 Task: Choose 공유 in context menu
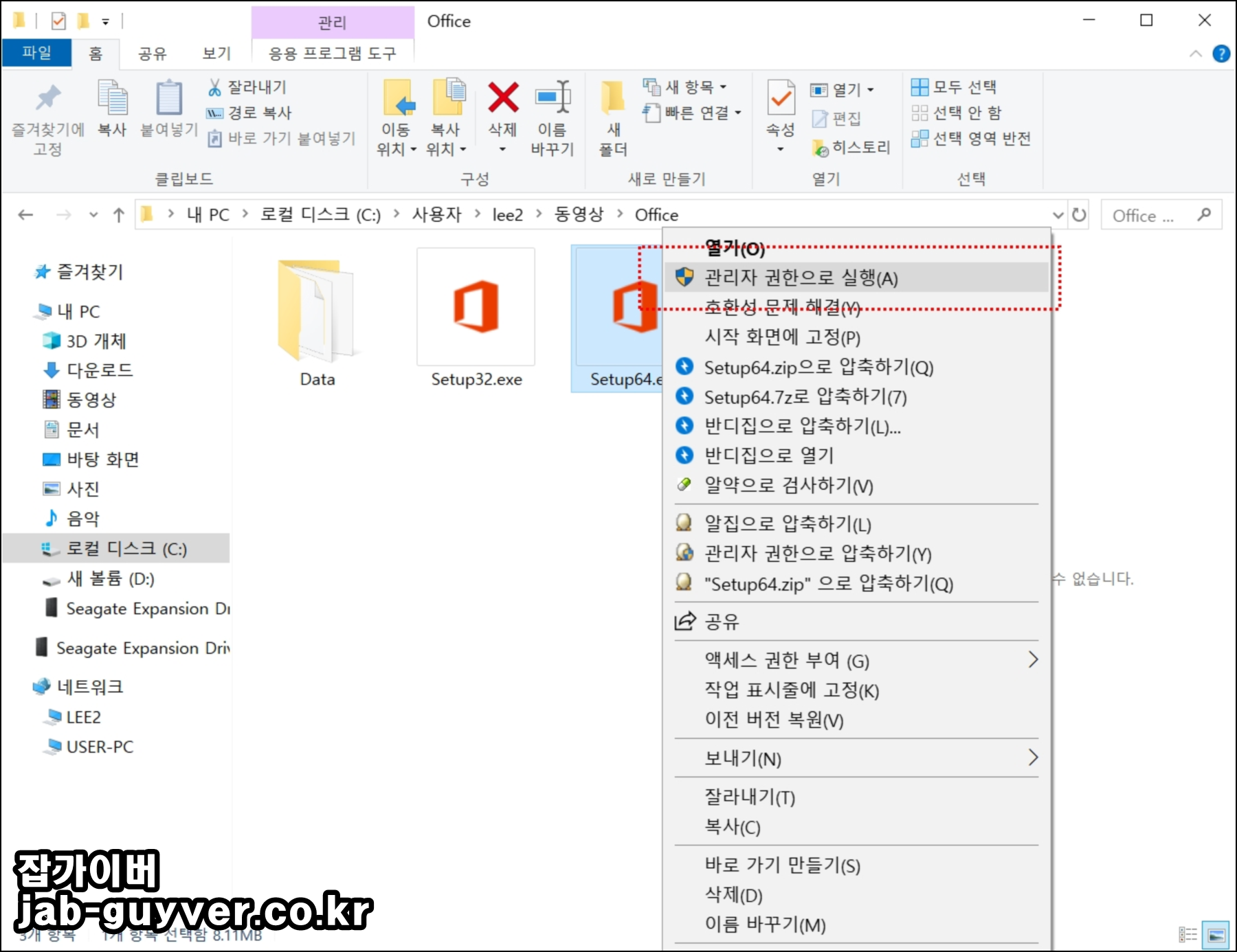point(856,622)
